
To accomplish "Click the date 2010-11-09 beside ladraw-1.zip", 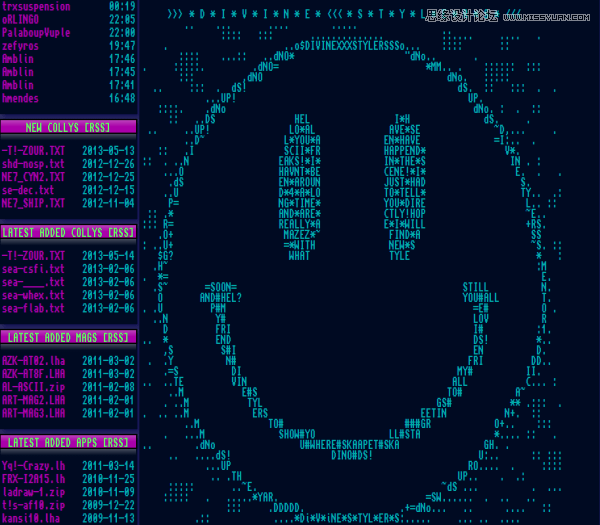I will pos(109,492).
